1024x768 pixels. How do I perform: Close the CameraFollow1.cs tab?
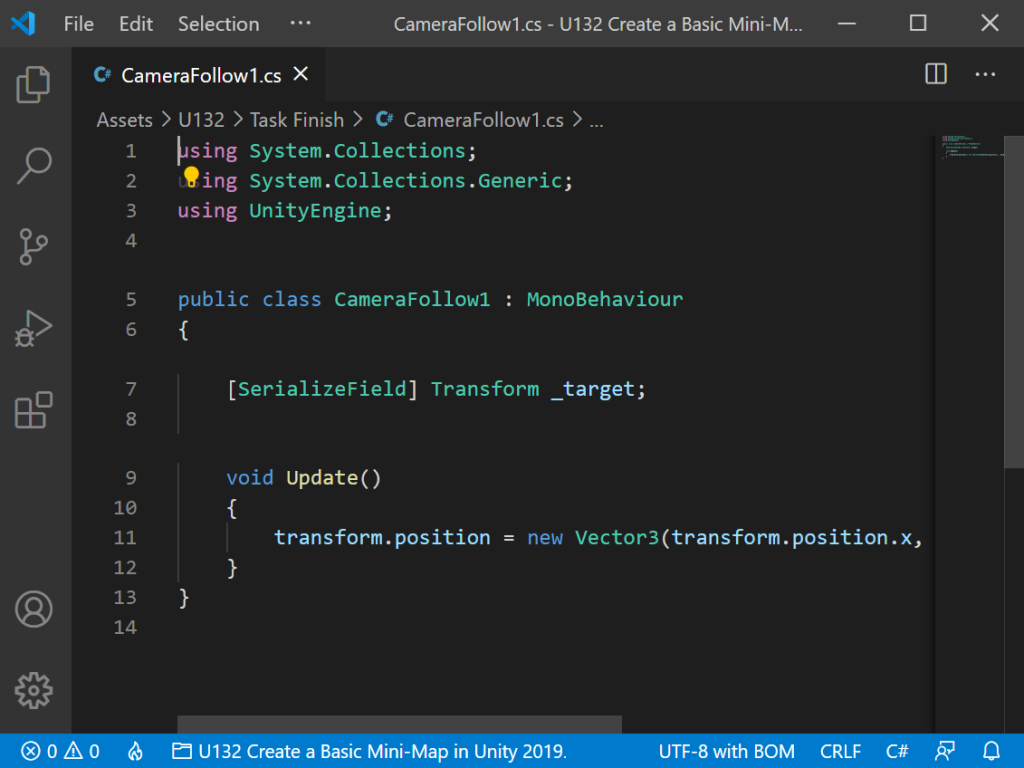(301, 74)
